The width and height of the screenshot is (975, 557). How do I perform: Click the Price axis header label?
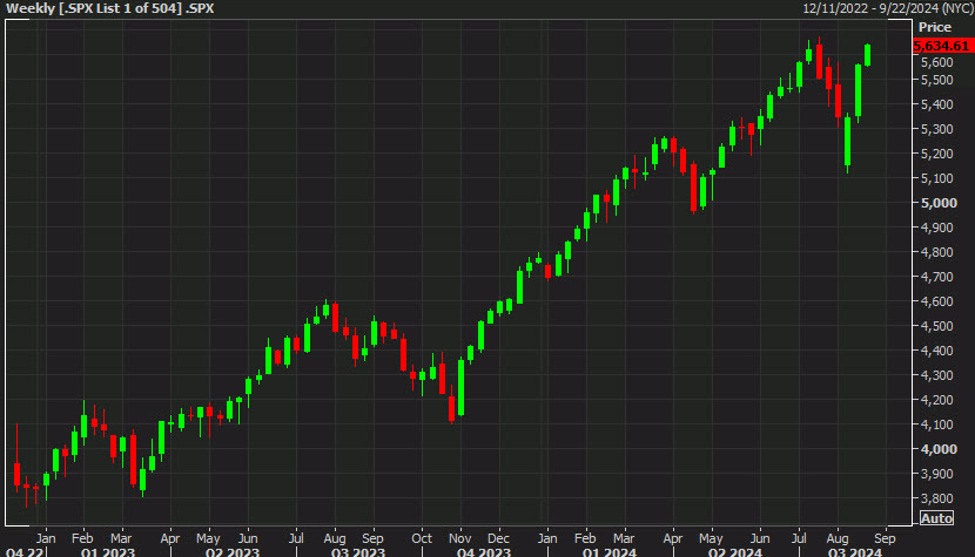pyautogui.click(x=935, y=27)
